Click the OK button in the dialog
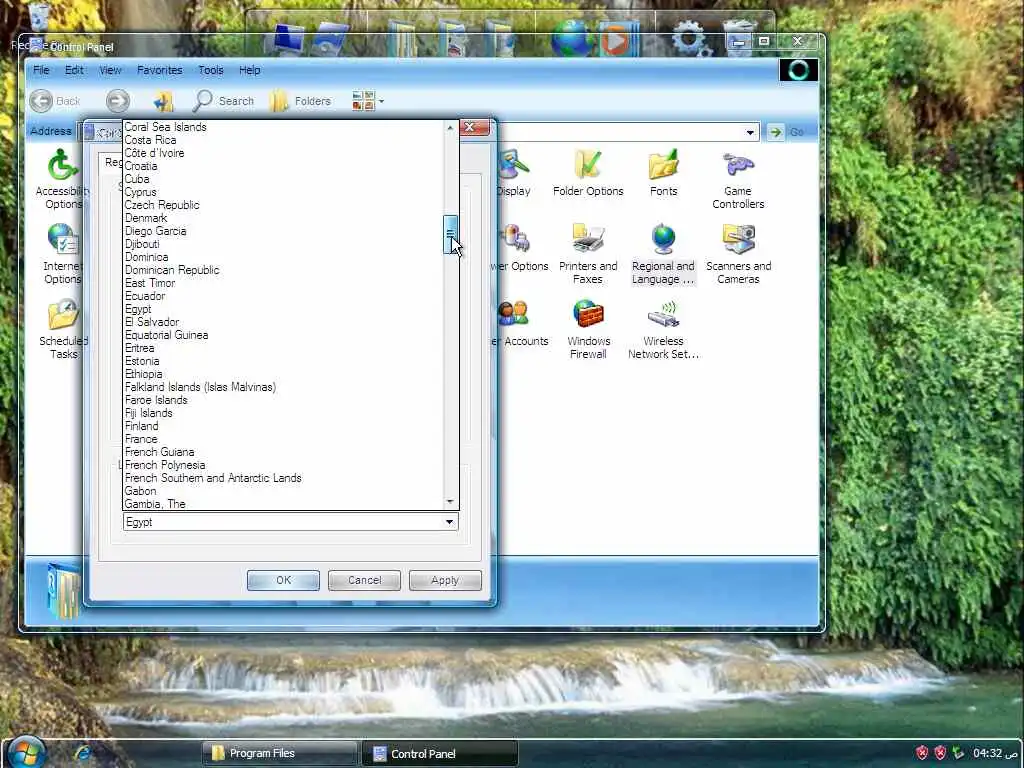Screen dimensions: 1024x768 click(283, 580)
